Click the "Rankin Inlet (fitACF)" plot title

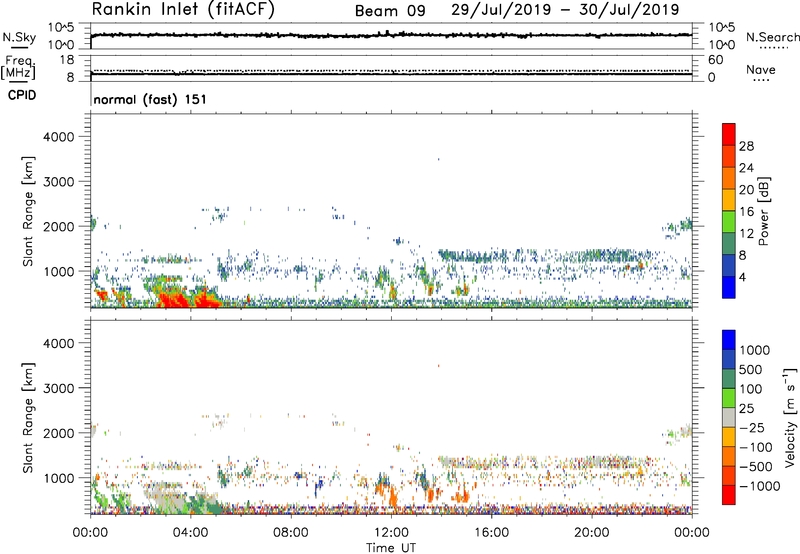(x=183, y=9)
